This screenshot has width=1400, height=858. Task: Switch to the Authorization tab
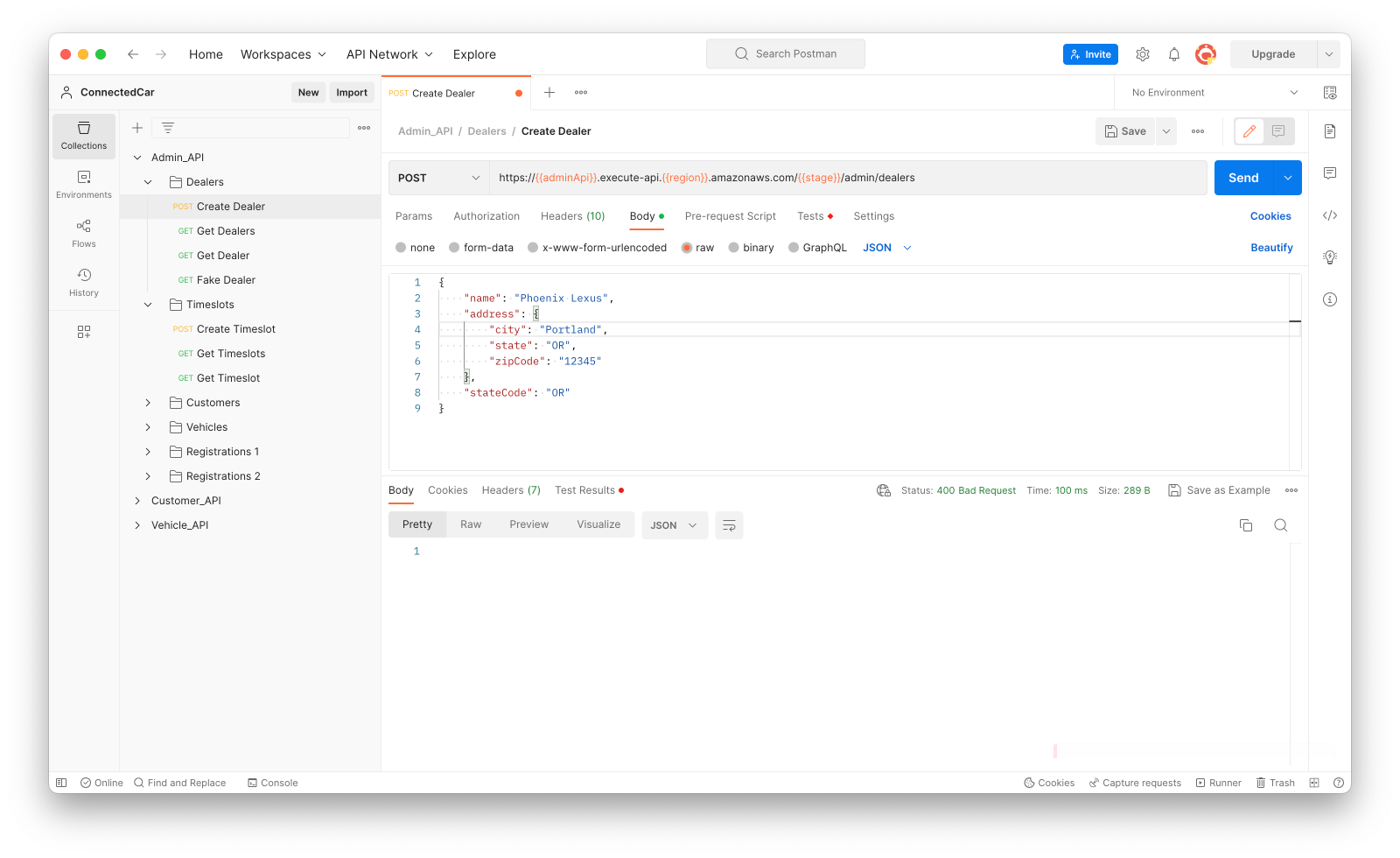(486, 216)
